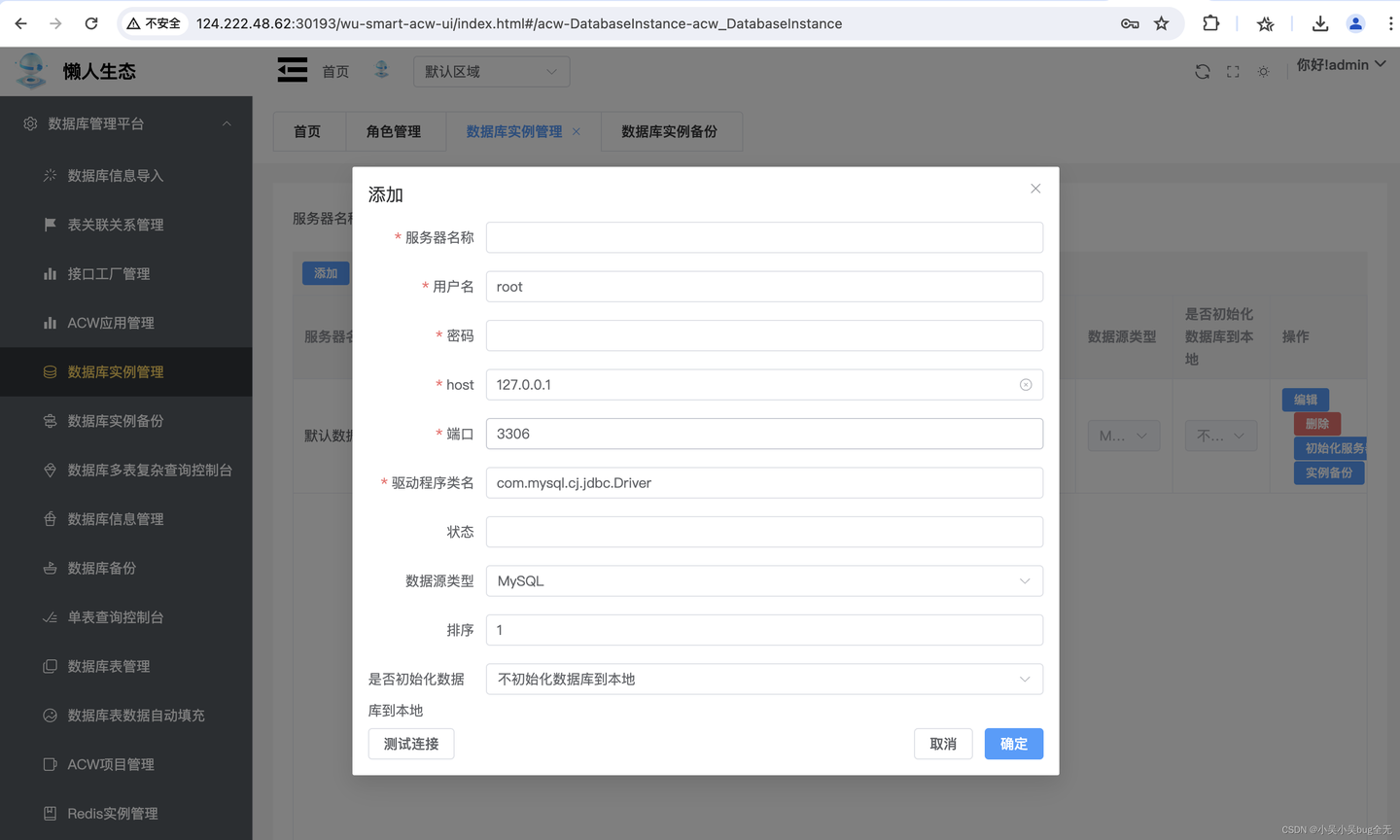Switch to the 数据库实例备份 tab

(671, 131)
